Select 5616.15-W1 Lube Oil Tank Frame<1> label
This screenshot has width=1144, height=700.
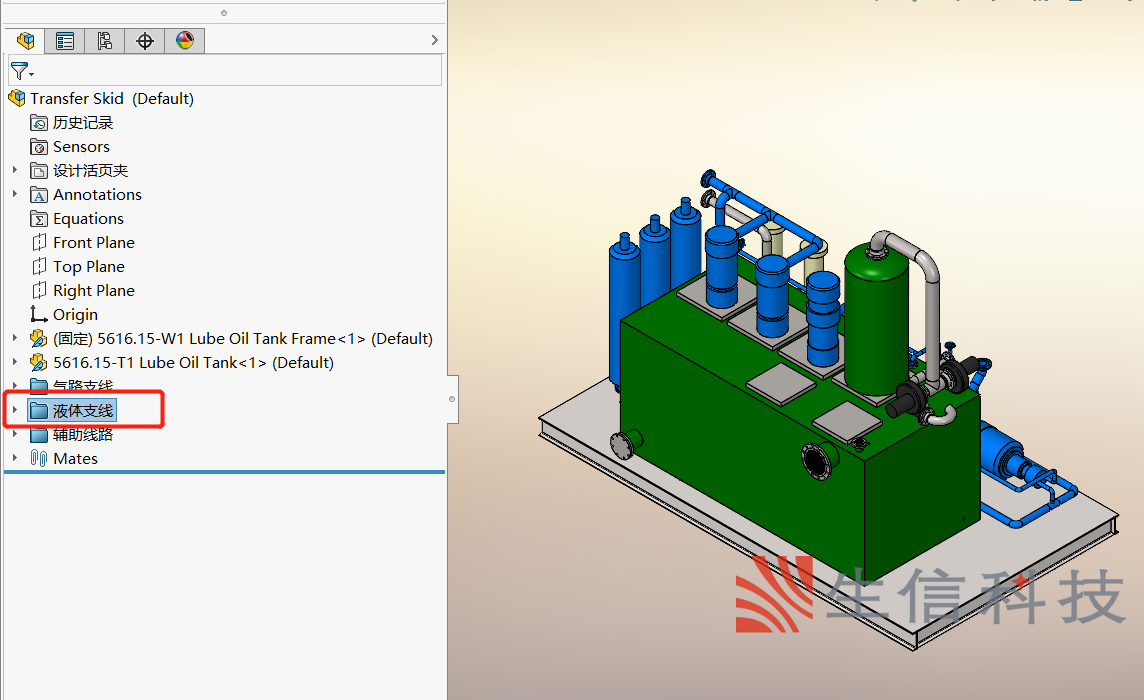tap(243, 339)
